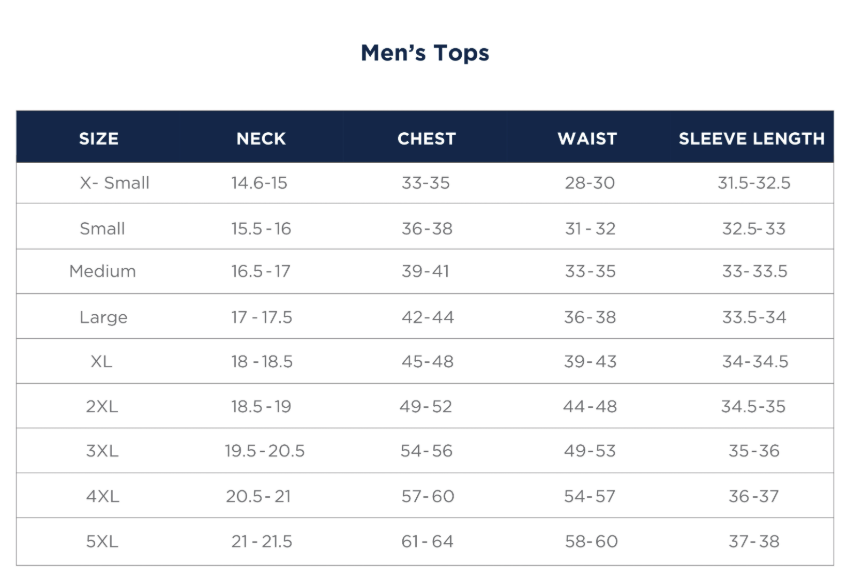Click the XL size row label
846x575 pixels.
pyautogui.click(x=101, y=361)
